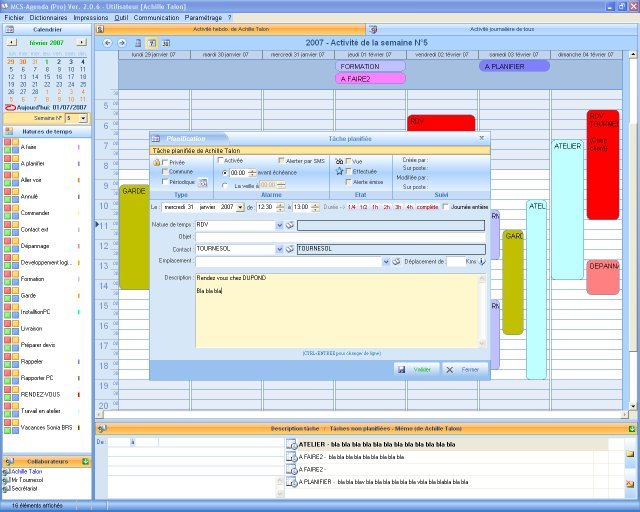Click the padlock icon next to Privée
This screenshot has width=640, height=512.
[x=156, y=163]
